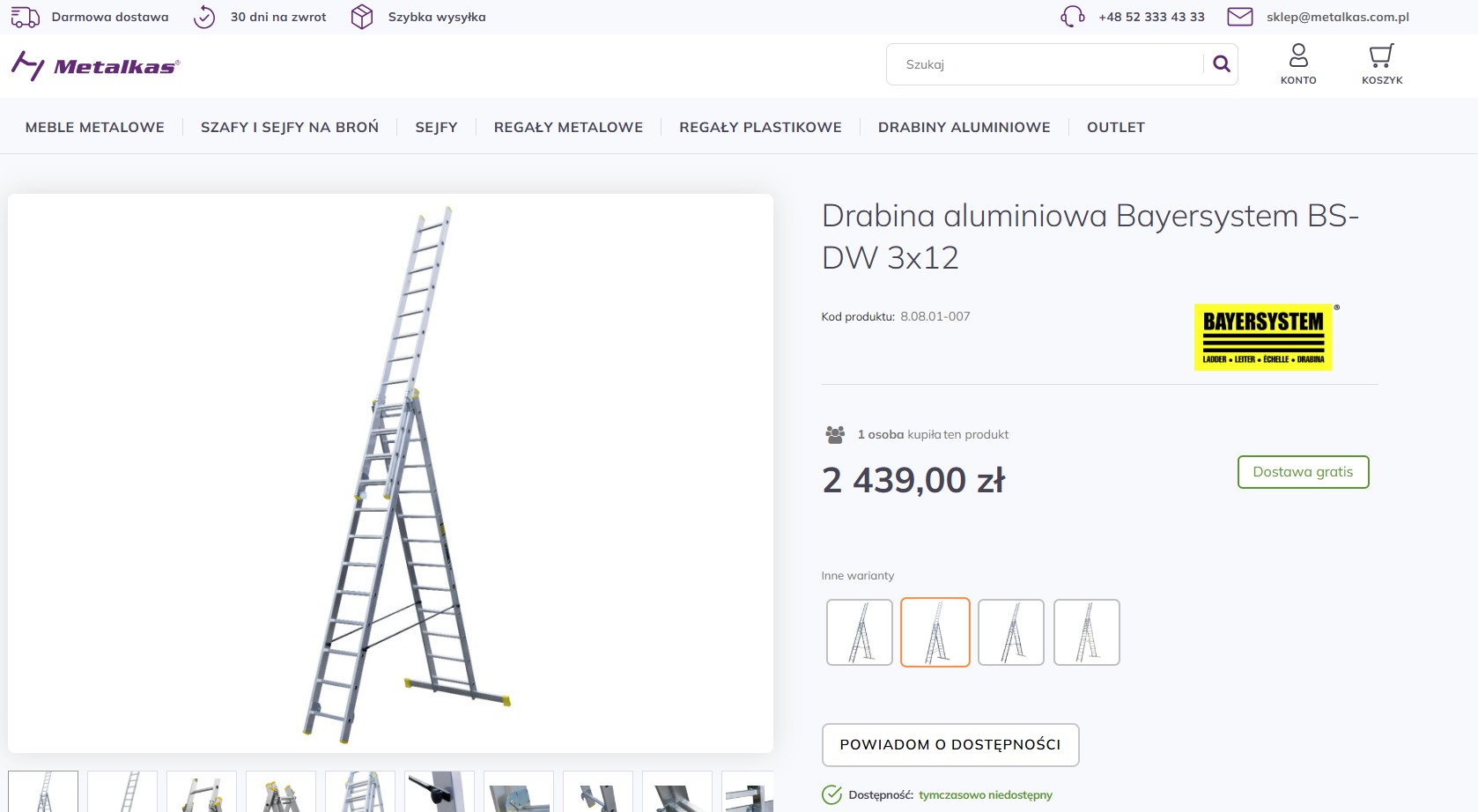Open the Outlet menu item
This screenshot has width=1478, height=812.
(1116, 127)
